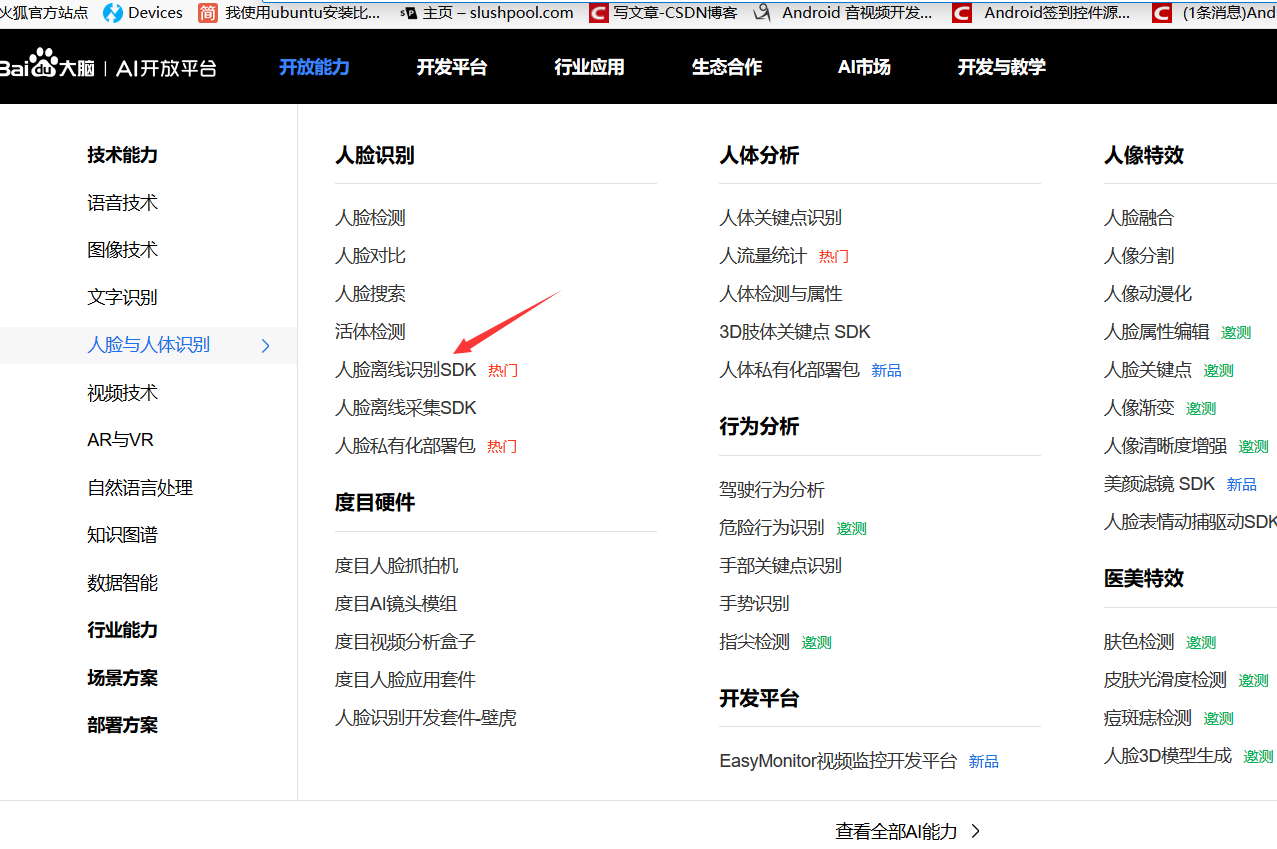Select 数据智能 in the sidebar
1277x849 pixels.
[x=122, y=583]
